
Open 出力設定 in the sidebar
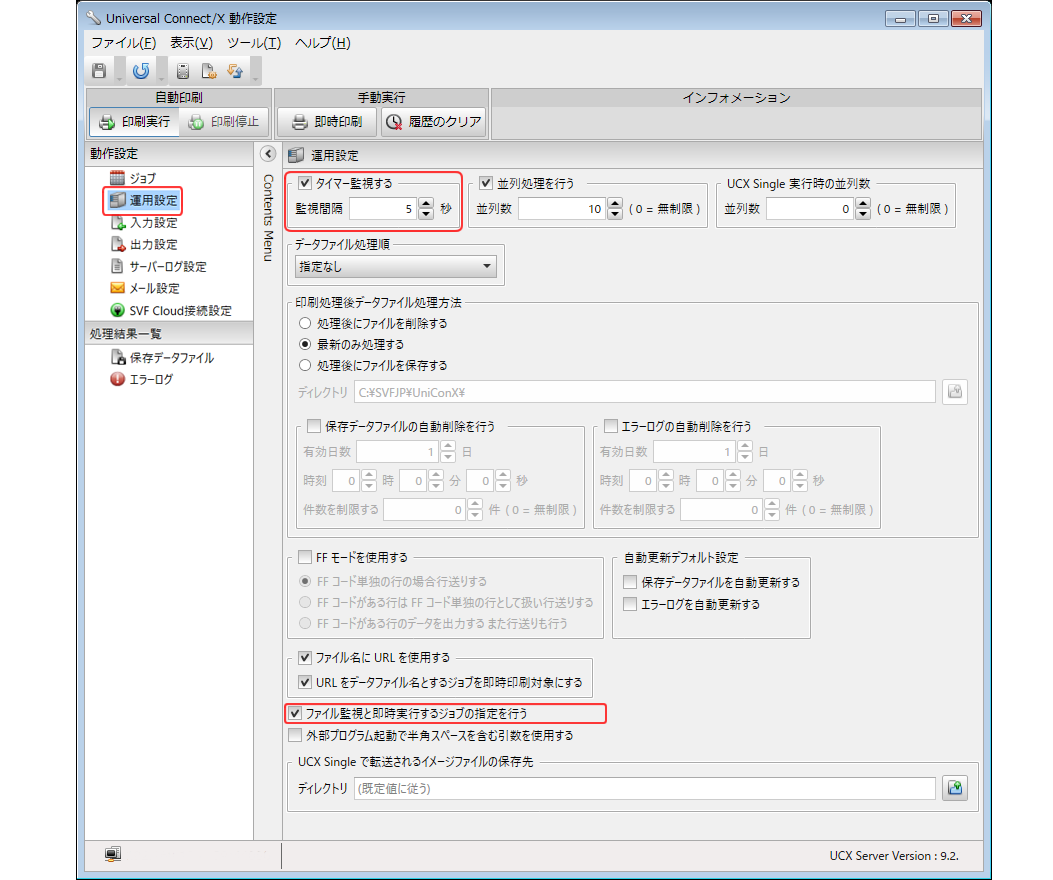[x=144, y=245]
